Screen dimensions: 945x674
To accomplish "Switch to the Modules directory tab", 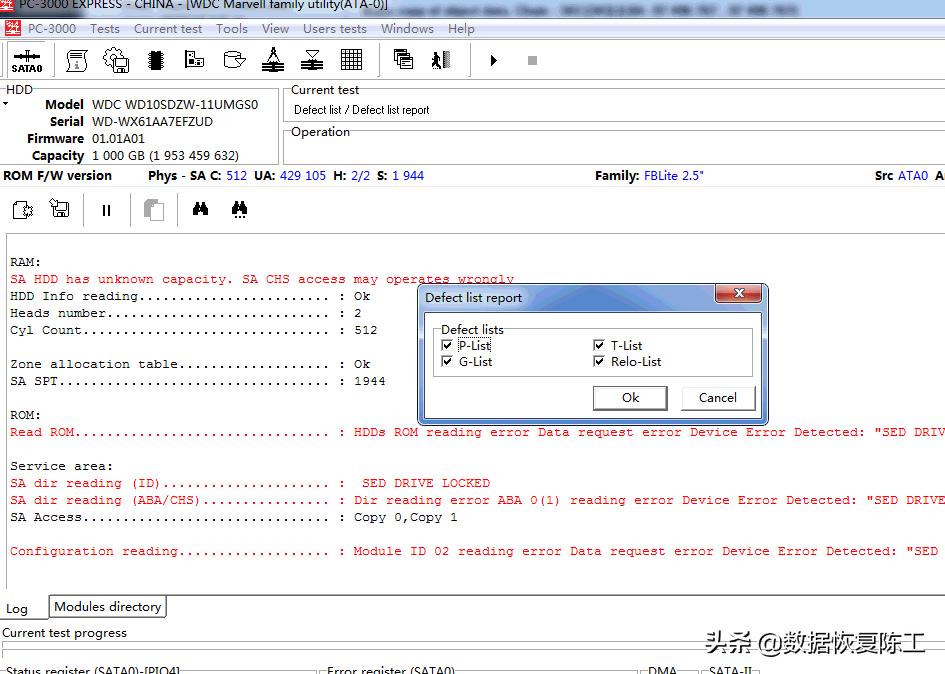I will click(x=107, y=607).
